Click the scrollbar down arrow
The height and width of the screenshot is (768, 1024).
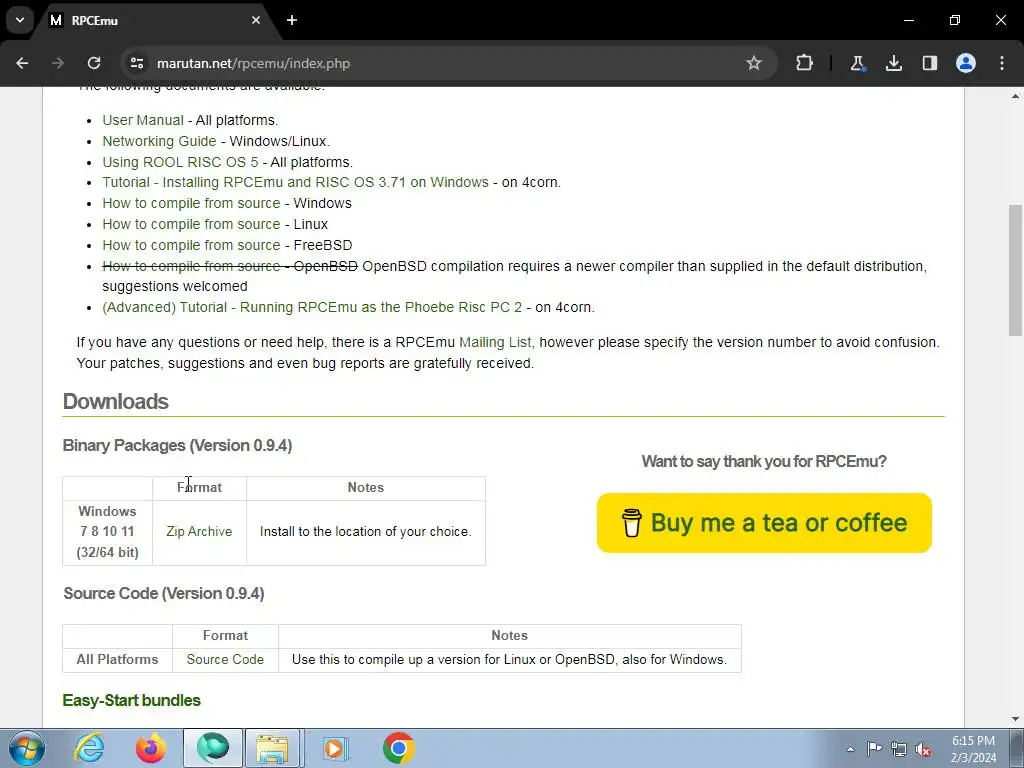pyautogui.click(x=1015, y=719)
